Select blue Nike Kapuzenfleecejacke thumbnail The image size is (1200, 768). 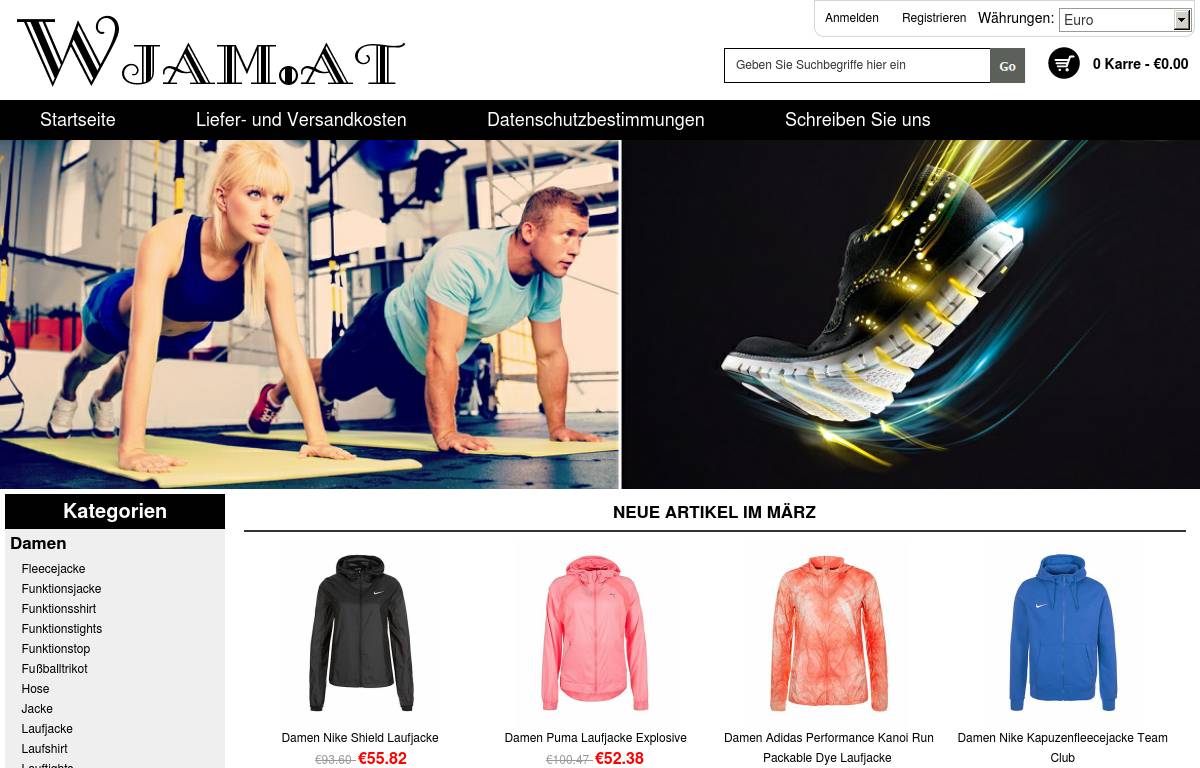1063,633
